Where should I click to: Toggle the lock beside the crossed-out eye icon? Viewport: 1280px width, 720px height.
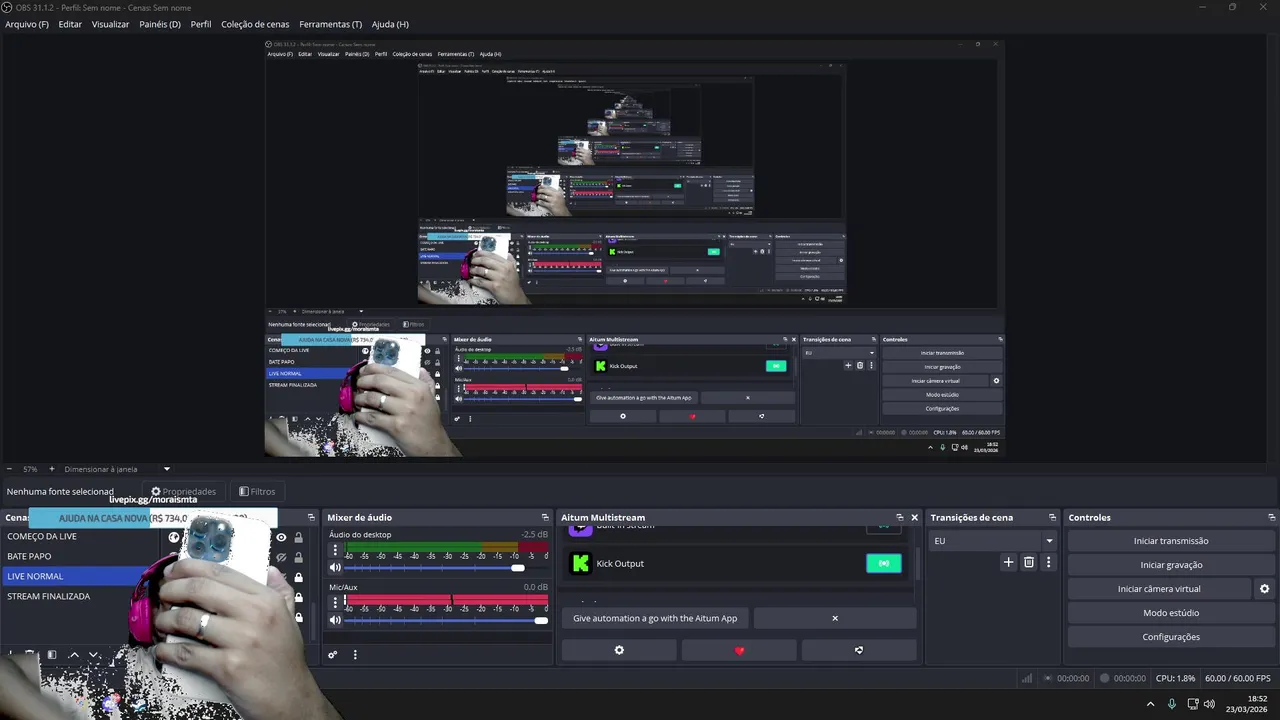coord(298,557)
